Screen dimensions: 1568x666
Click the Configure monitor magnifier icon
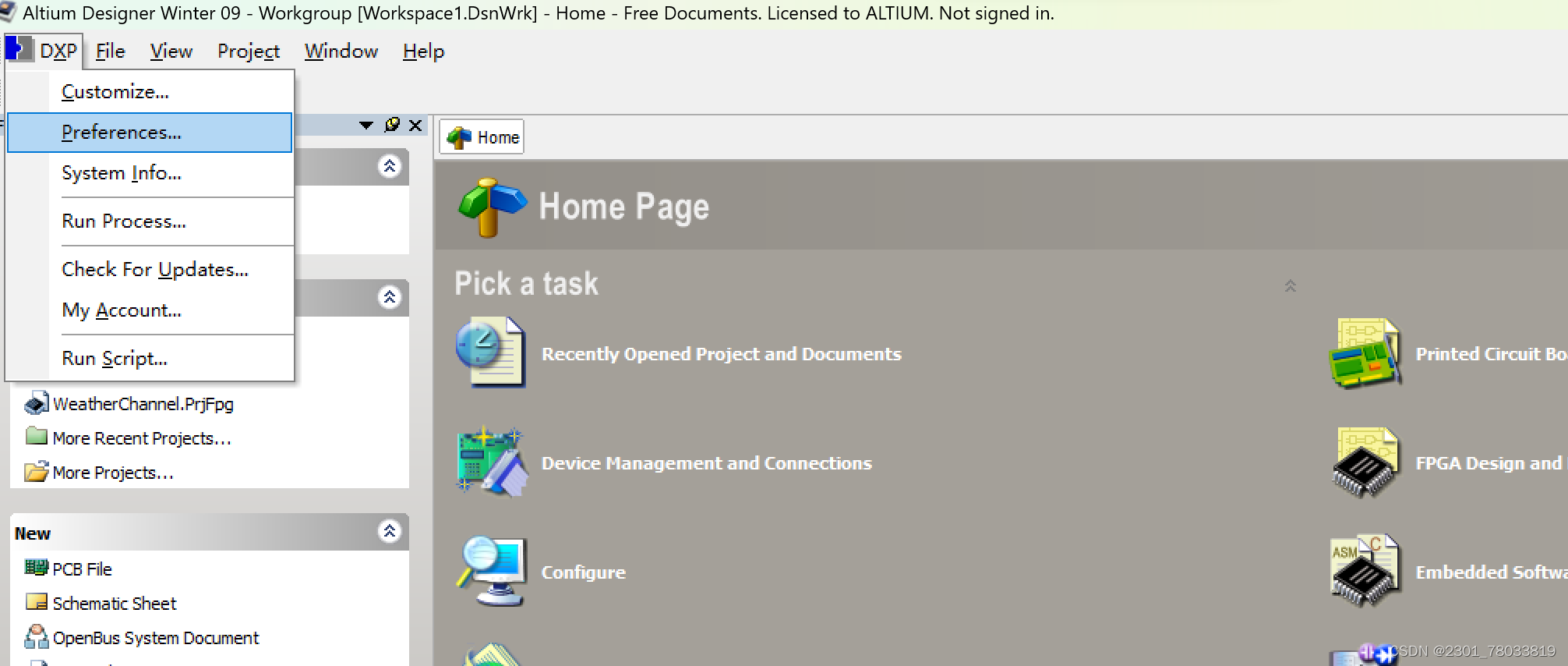coord(493,571)
